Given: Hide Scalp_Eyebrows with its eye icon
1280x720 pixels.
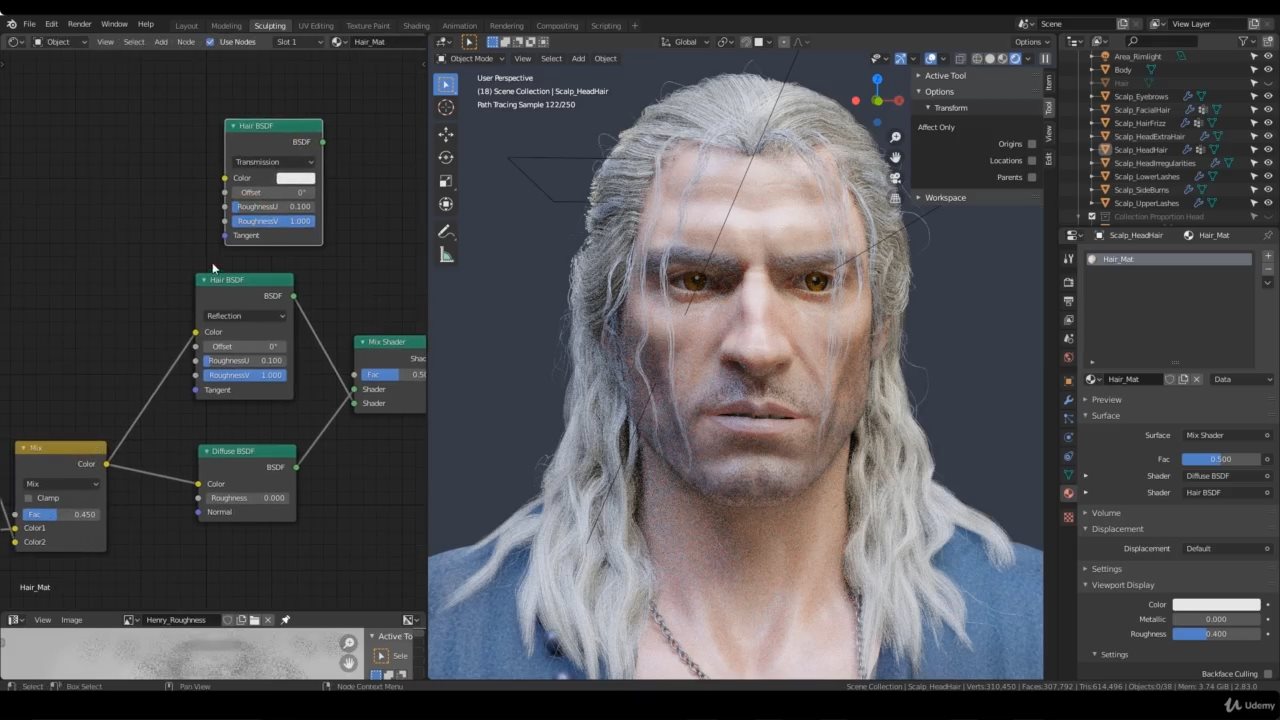Looking at the screenshot, I should pos(1268,96).
